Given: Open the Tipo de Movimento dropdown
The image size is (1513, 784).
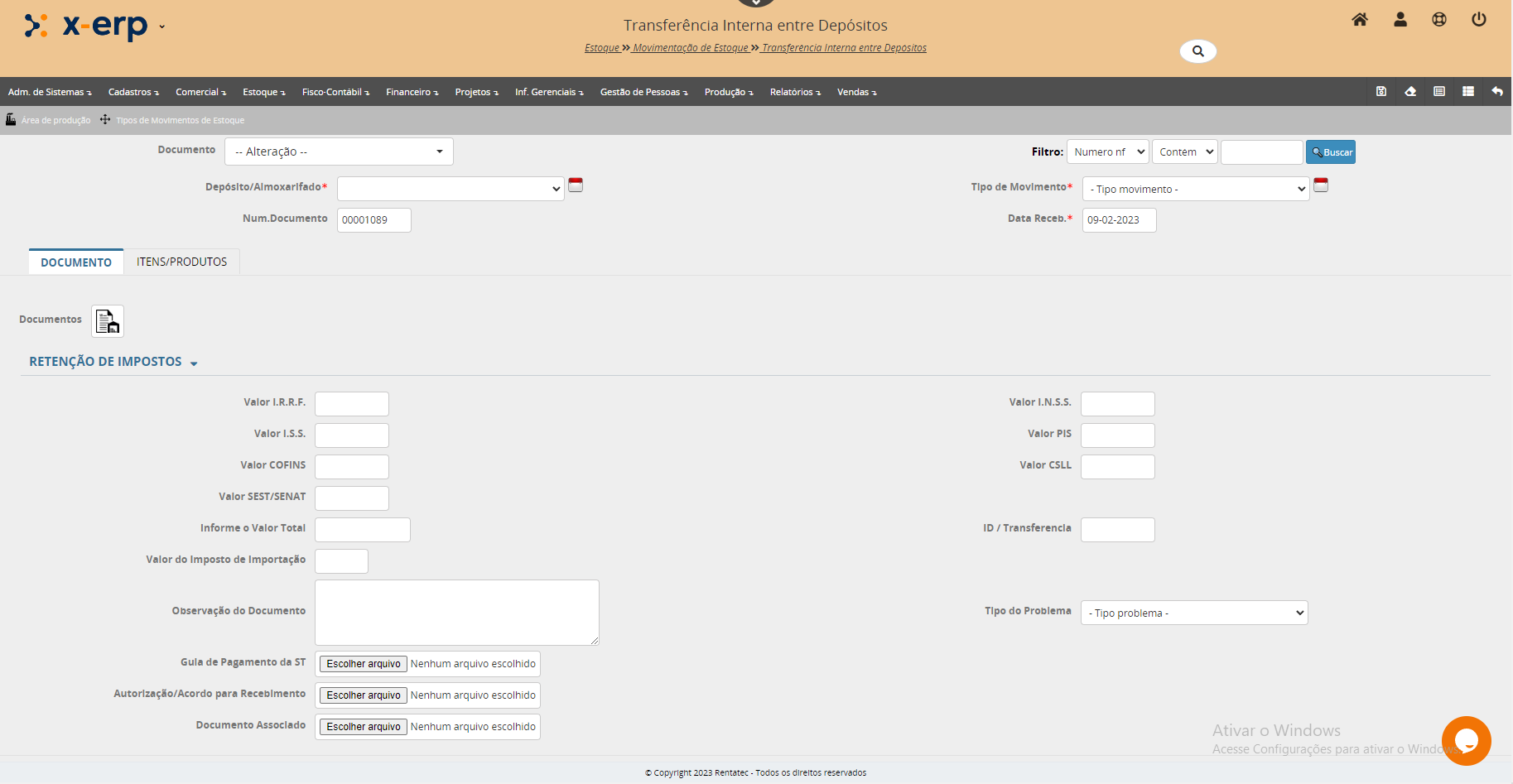Looking at the screenshot, I should [1195, 190].
